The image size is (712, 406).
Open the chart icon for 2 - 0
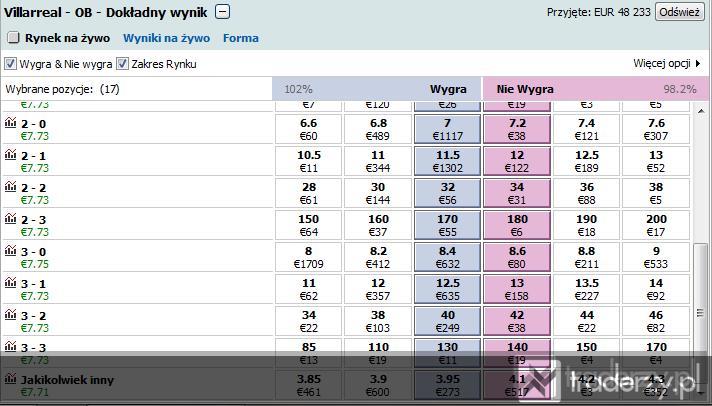10,122
